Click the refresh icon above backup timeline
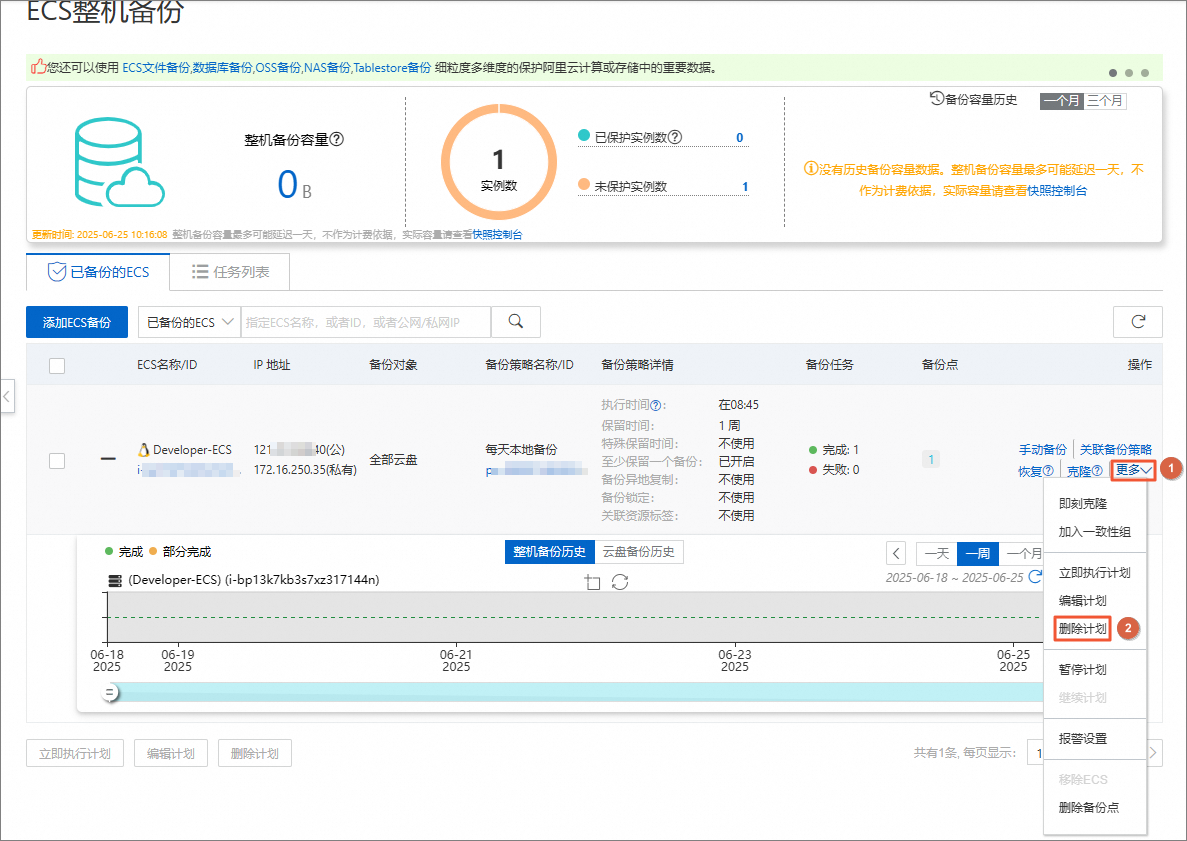The width and height of the screenshot is (1187, 841). tap(620, 582)
